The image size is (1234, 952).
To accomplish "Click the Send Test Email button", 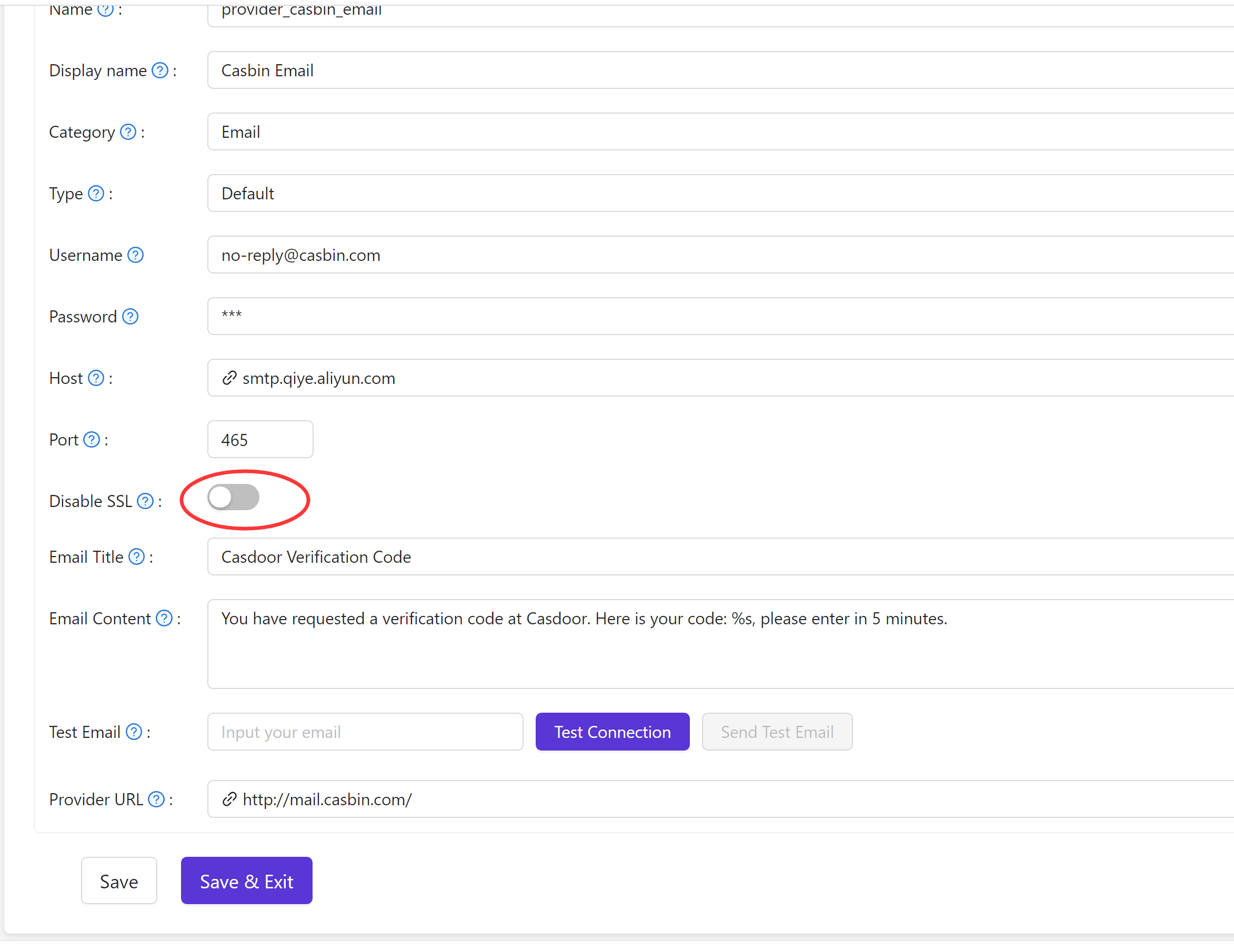I will click(777, 731).
